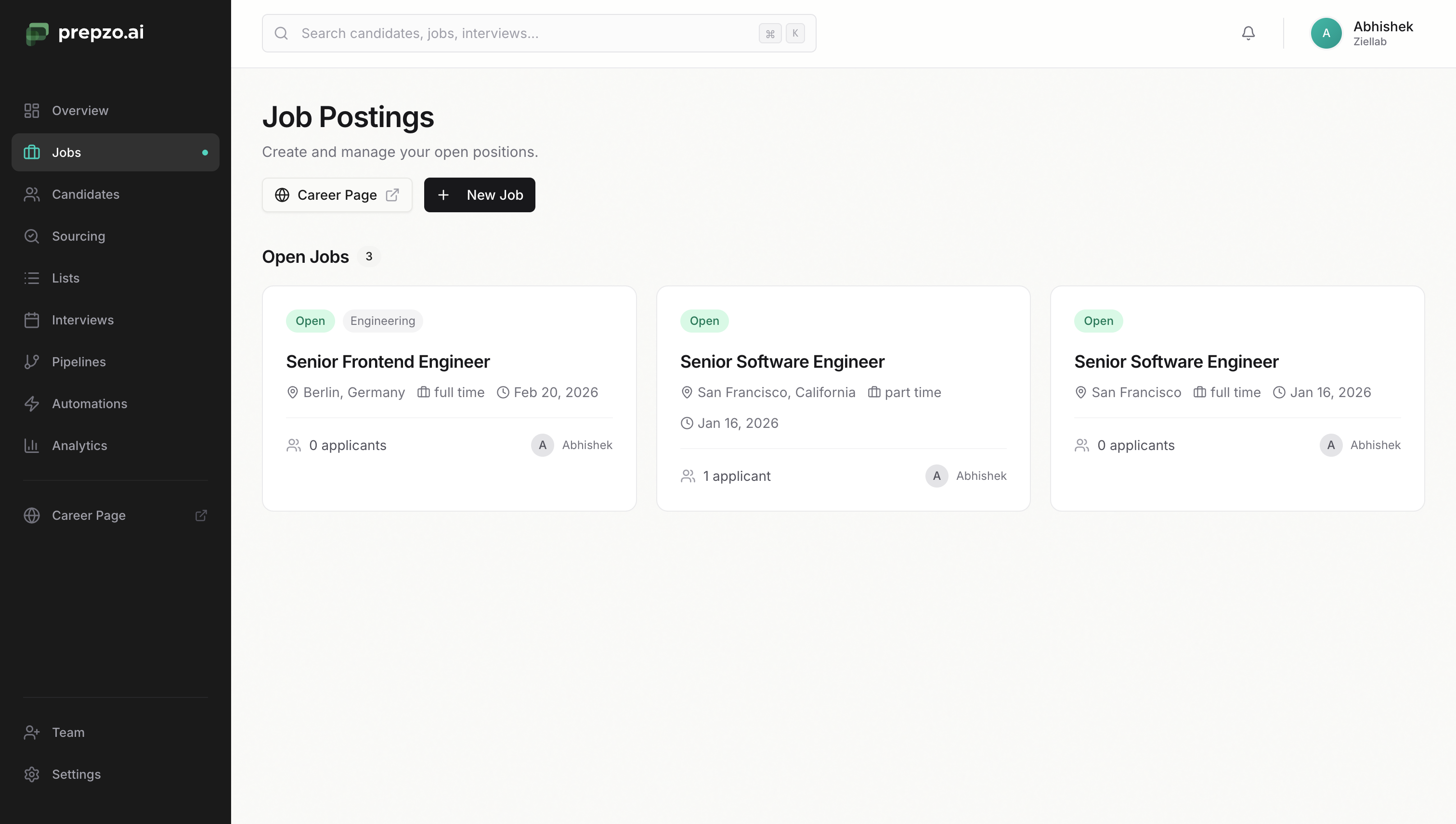Open Overview from the sidebar
The image size is (1456, 824).
tap(80, 110)
